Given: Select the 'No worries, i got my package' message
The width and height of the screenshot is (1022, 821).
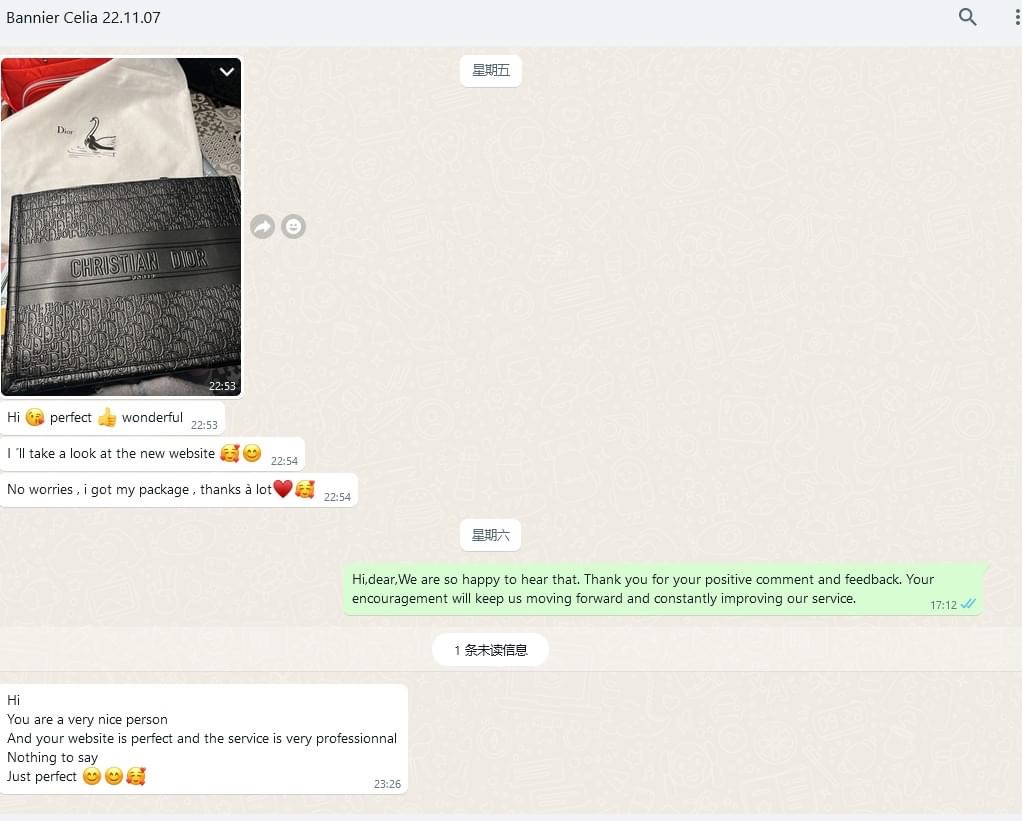Looking at the screenshot, I should 179,490.
